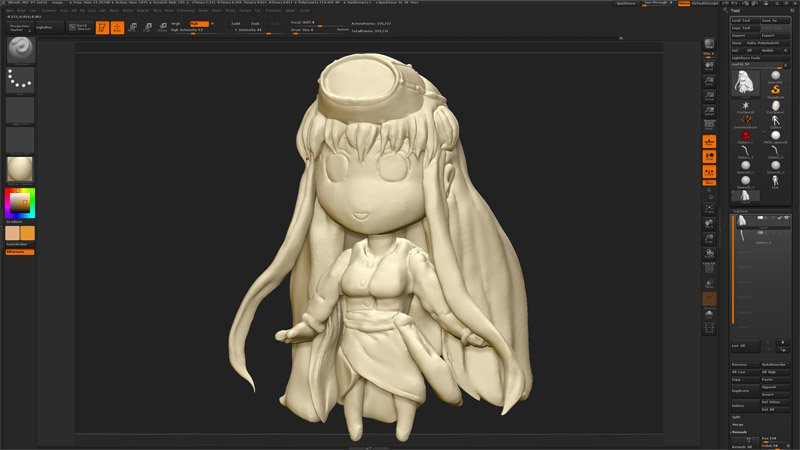The image size is (800, 450).
Task: Click the BPR render button
Action: click(709, 44)
